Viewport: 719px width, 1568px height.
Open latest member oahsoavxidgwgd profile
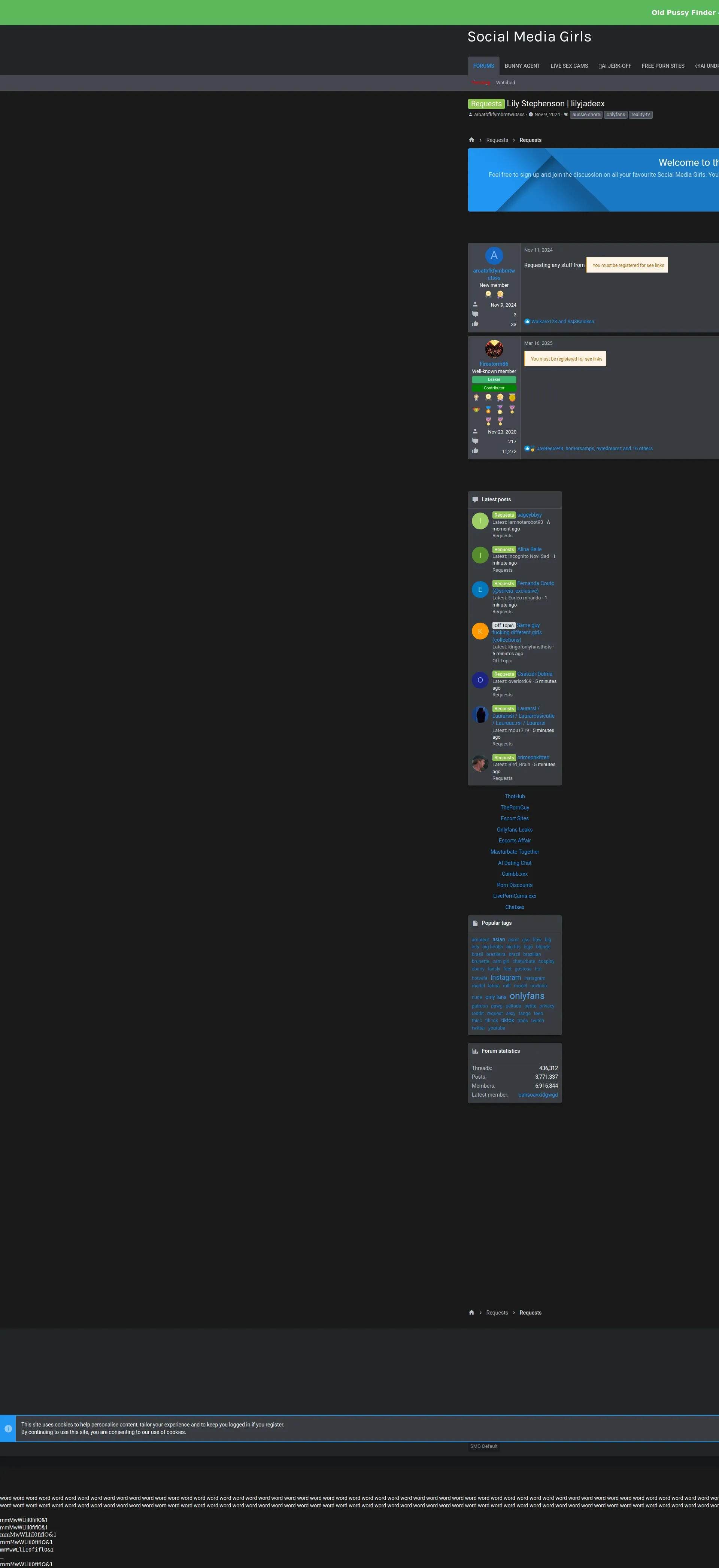point(538,1094)
